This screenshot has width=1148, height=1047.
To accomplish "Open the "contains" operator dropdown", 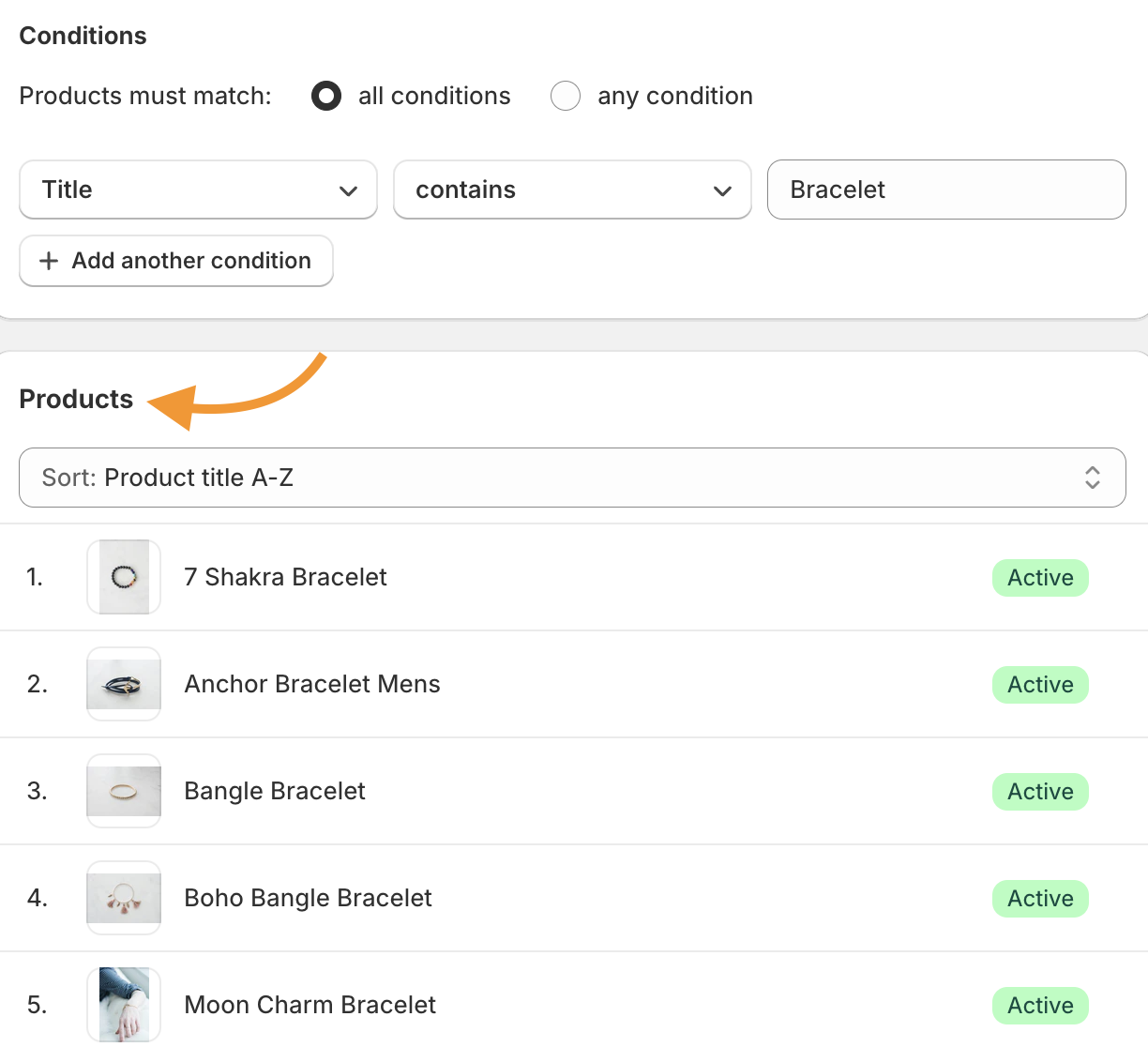I will pyautogui.click(x=572, y=190).
